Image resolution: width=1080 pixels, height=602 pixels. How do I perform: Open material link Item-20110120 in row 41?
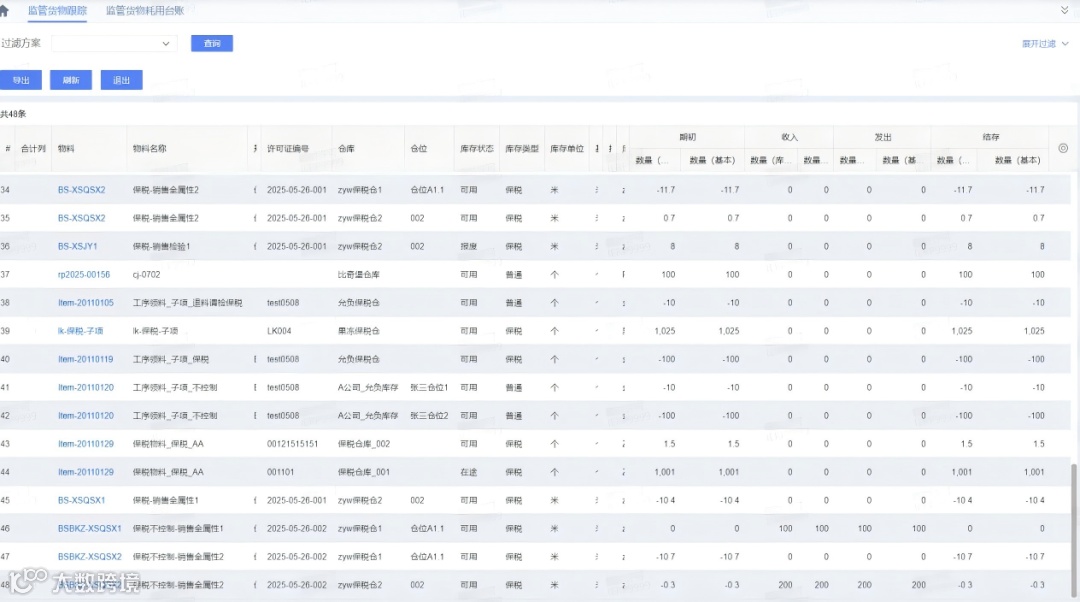85,387
